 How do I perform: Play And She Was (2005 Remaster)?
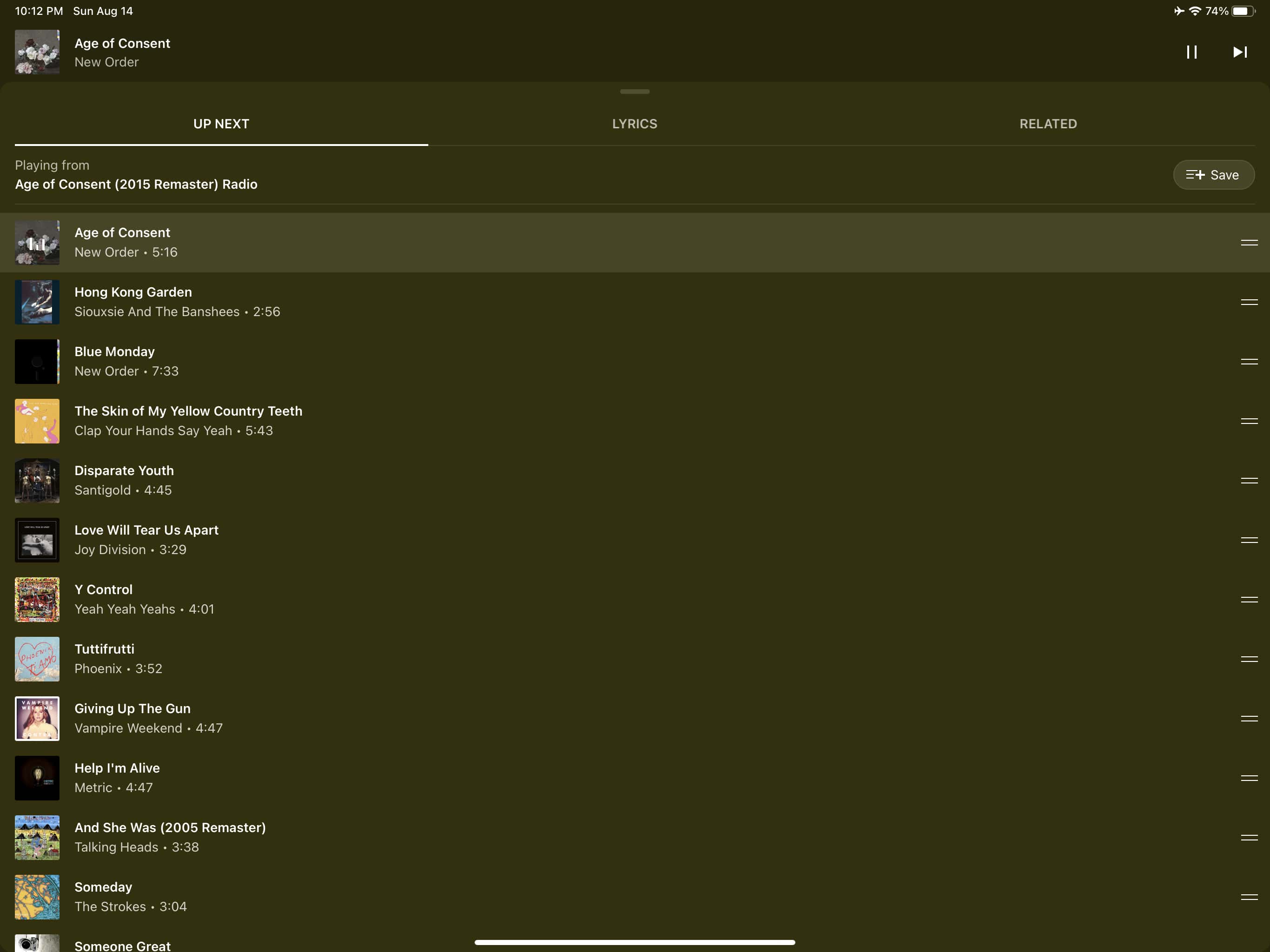point(170,837)
